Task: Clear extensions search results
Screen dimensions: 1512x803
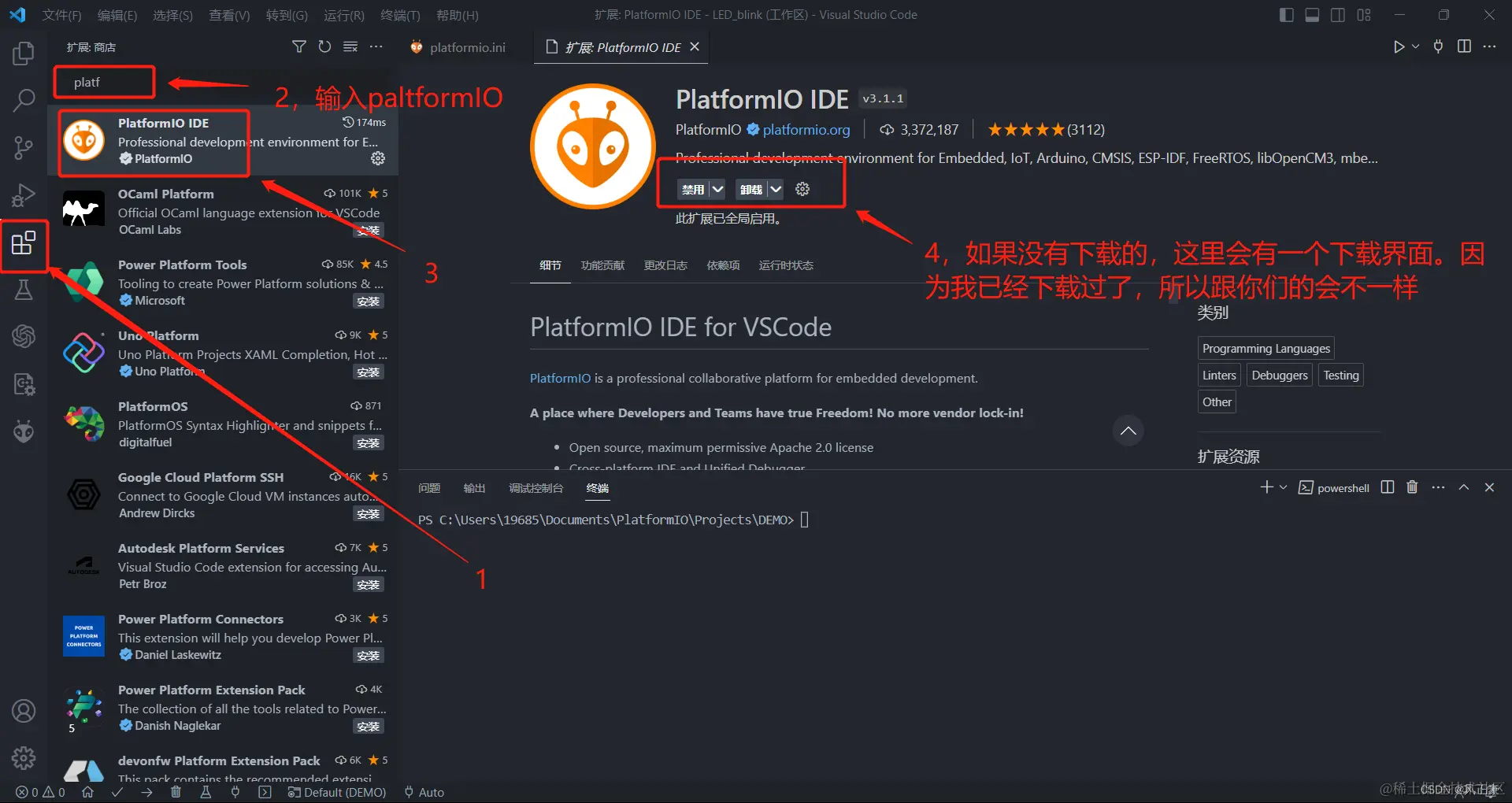Action: pyautogui.click(x=350, y=47)
